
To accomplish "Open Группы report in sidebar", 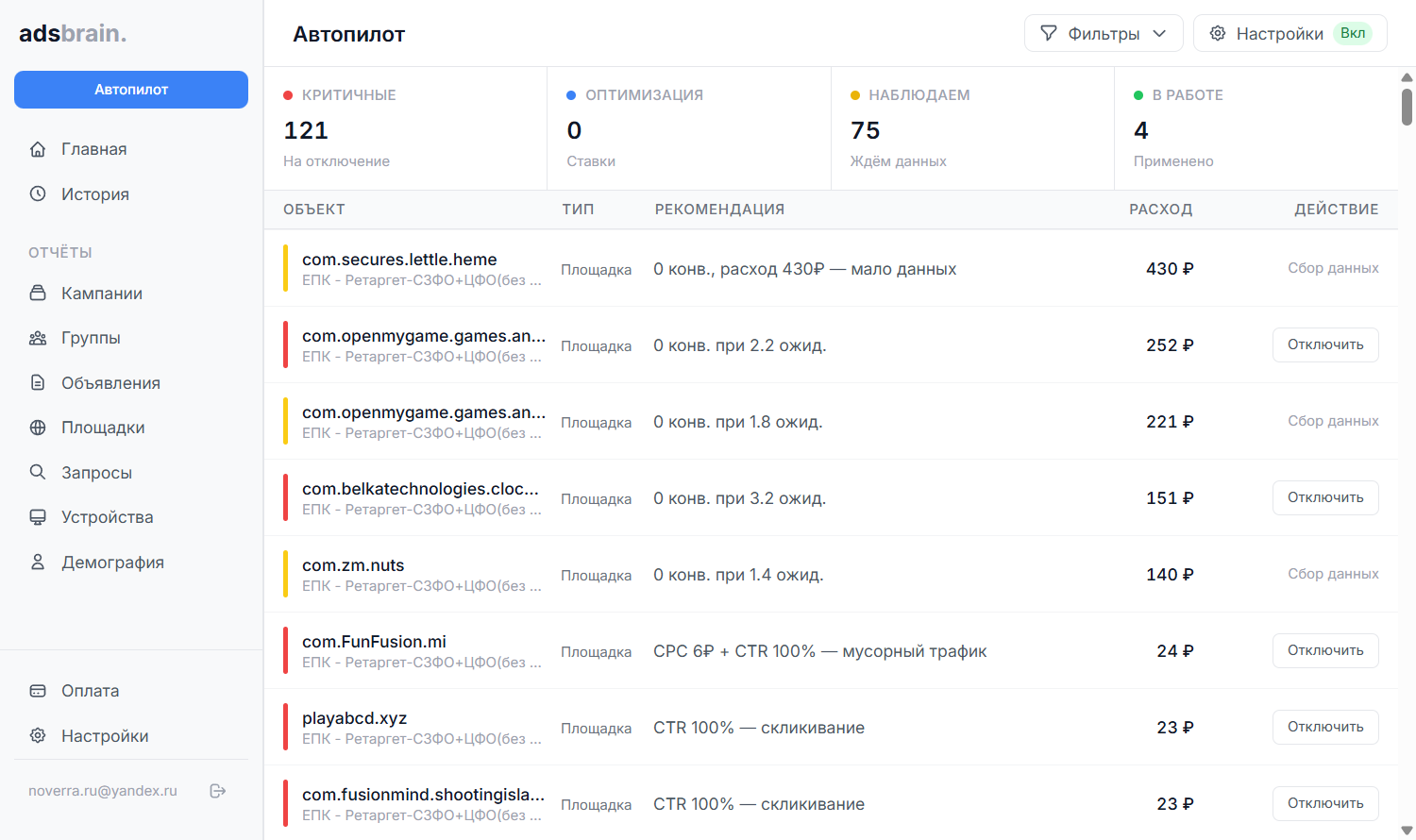I will 91,338.
